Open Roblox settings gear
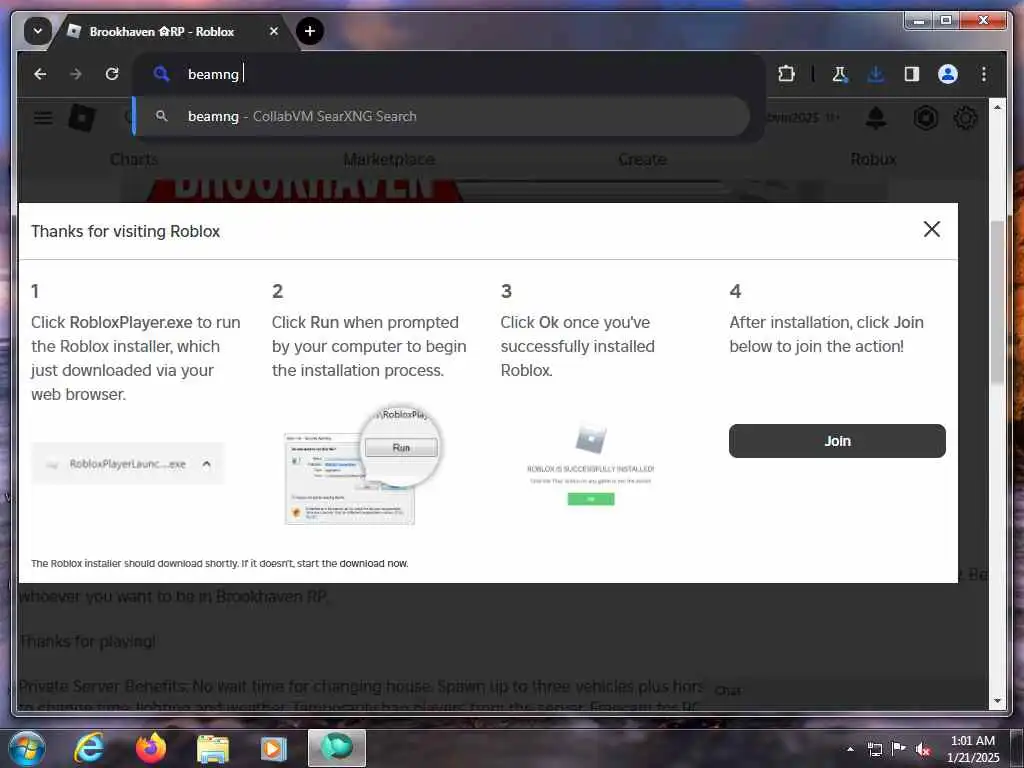Image resolution: width=1024 pixels, height=768 pixels. coord(965,118)
